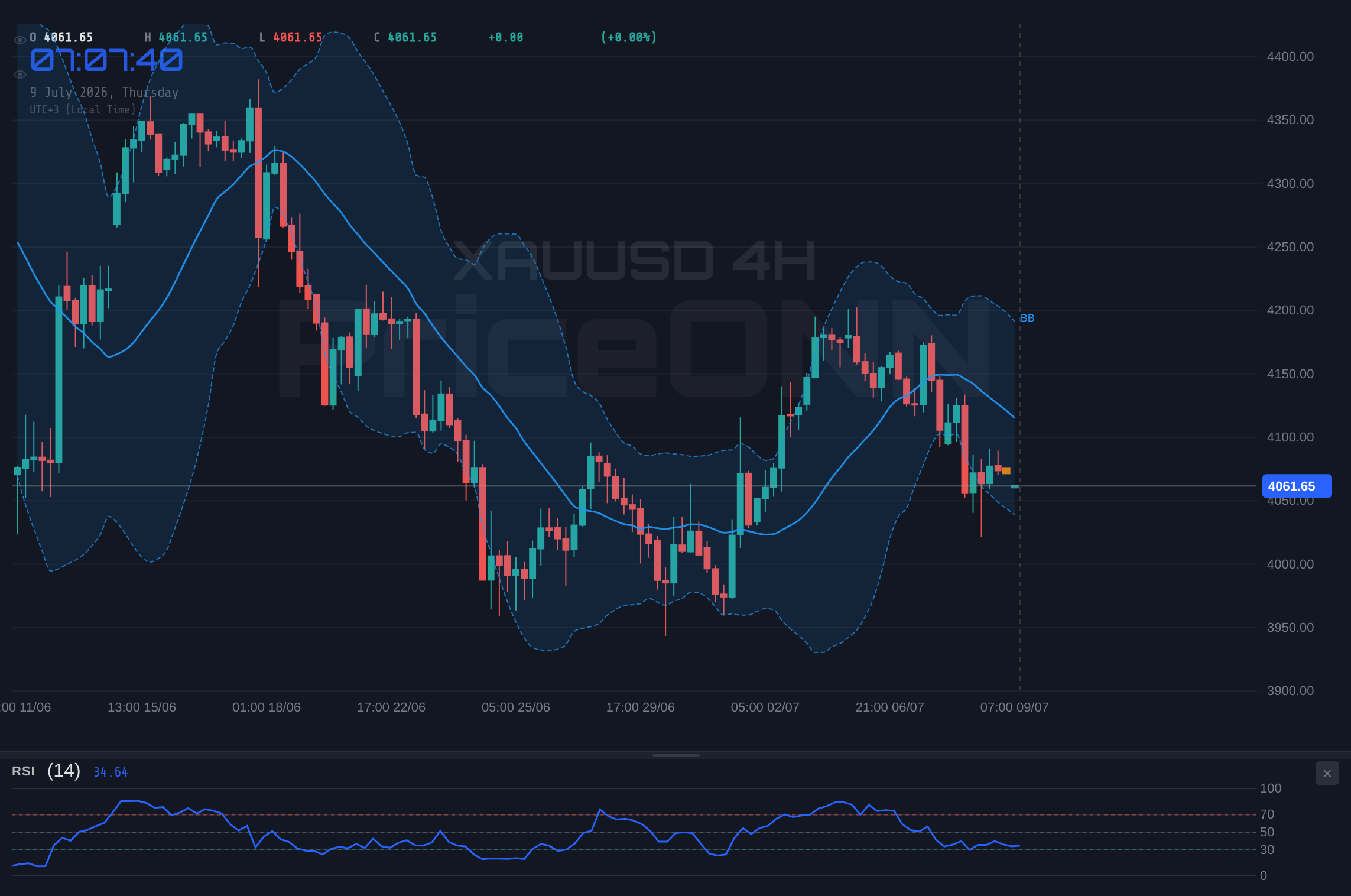Click the 4250.00 price axis label
Viewport: 1351px width, 896px height.
[x=1290, y=247]
